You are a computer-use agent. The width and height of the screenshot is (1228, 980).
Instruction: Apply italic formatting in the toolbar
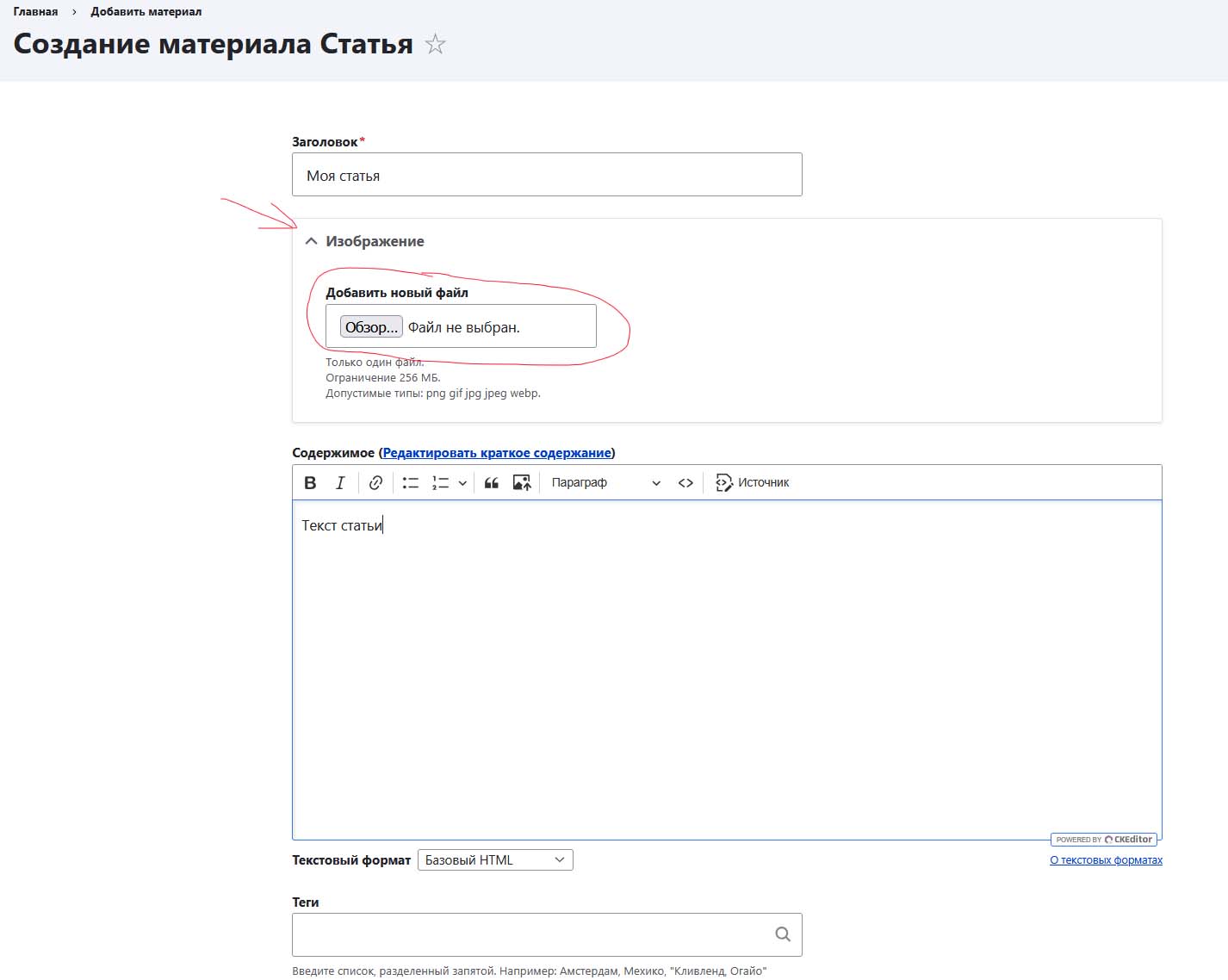pos(340,483)
